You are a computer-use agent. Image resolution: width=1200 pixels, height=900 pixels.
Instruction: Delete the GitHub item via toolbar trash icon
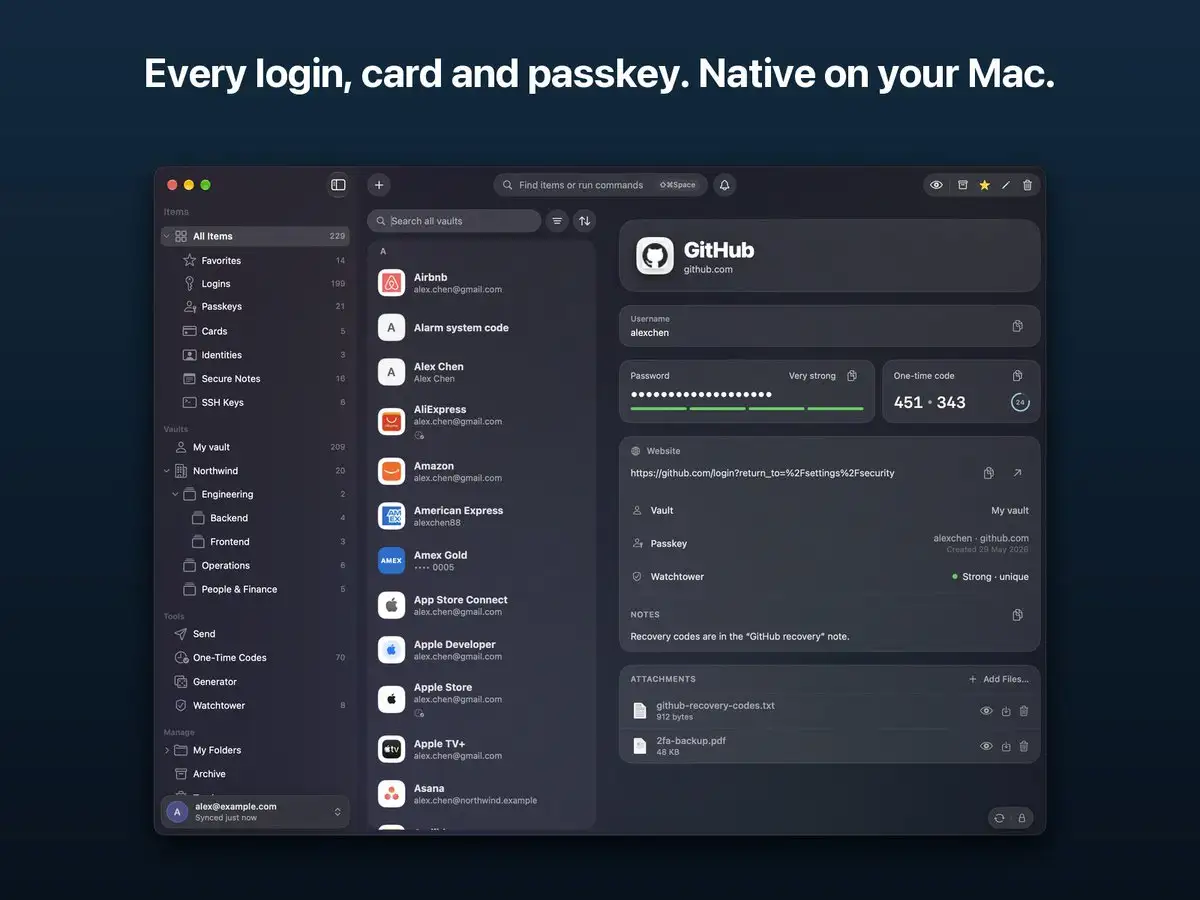(1028, 185)
